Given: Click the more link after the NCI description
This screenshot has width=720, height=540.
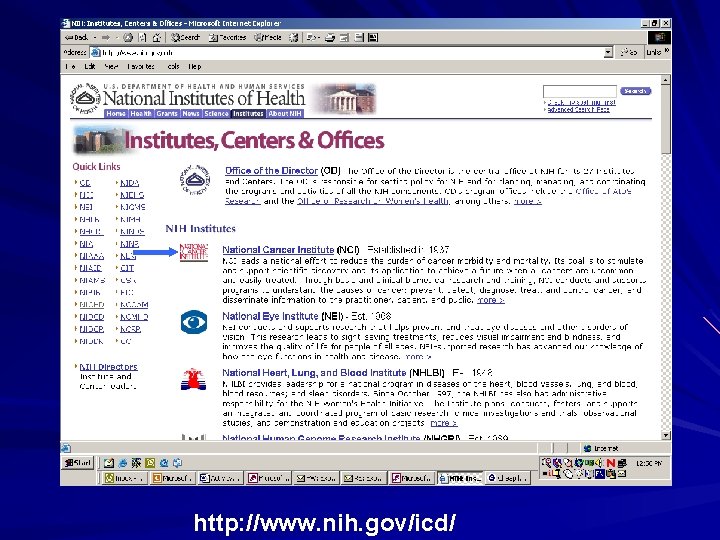Looking at the screenshot, I should (491, 300).
